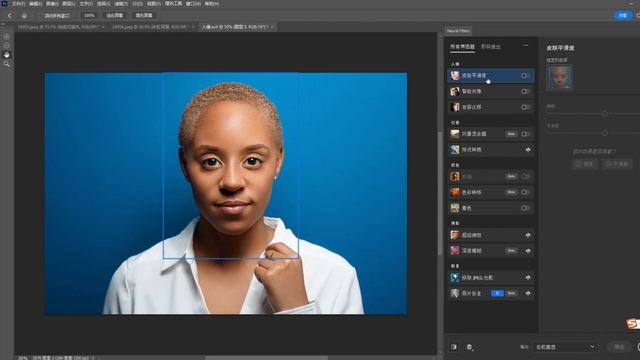Download the 超级缩放 filter via cloud icon

coord(528,235)
